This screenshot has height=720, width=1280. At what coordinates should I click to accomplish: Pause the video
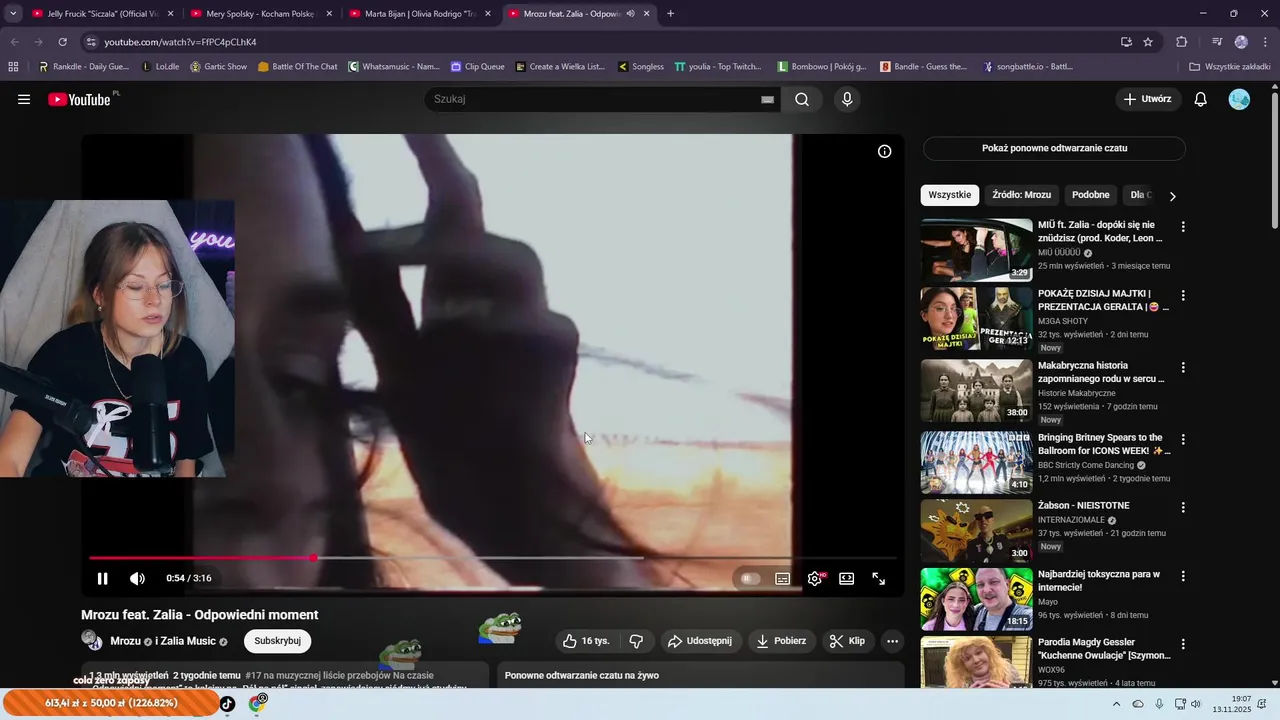pyautogui.click(x=102, y=578)
